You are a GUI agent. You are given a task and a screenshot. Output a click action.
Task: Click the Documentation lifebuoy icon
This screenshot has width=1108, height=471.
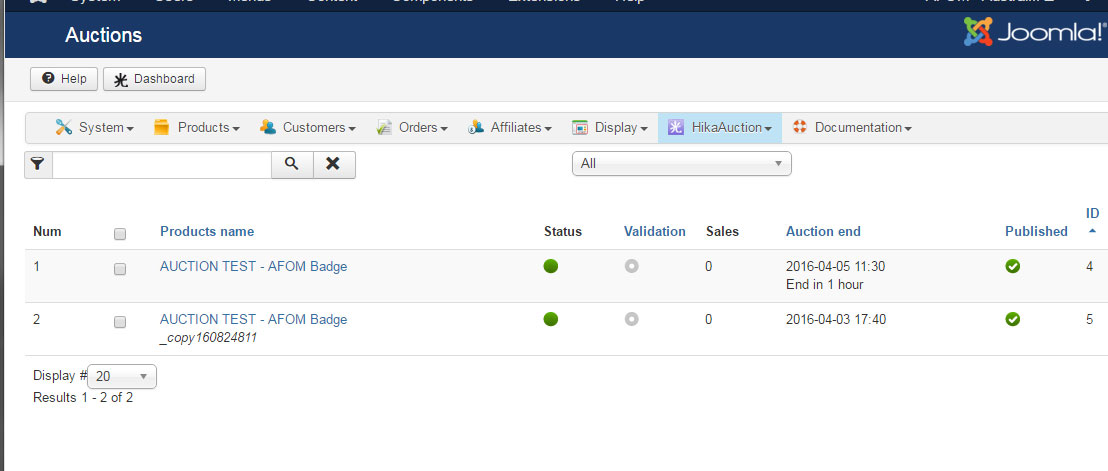pos(800,127)
